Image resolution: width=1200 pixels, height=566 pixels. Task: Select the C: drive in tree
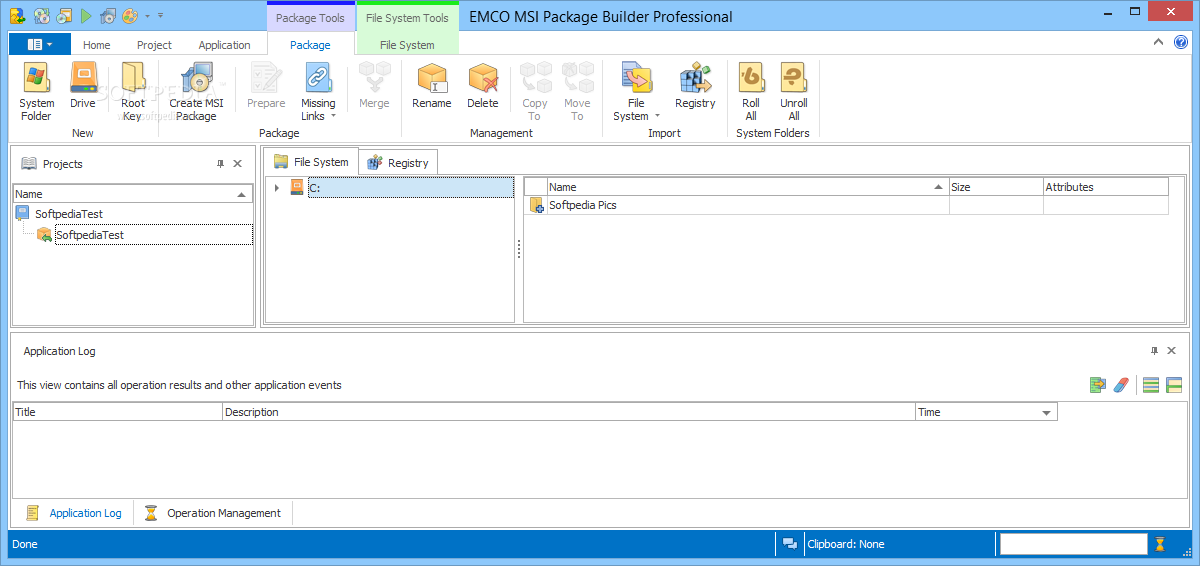[410, 188]
